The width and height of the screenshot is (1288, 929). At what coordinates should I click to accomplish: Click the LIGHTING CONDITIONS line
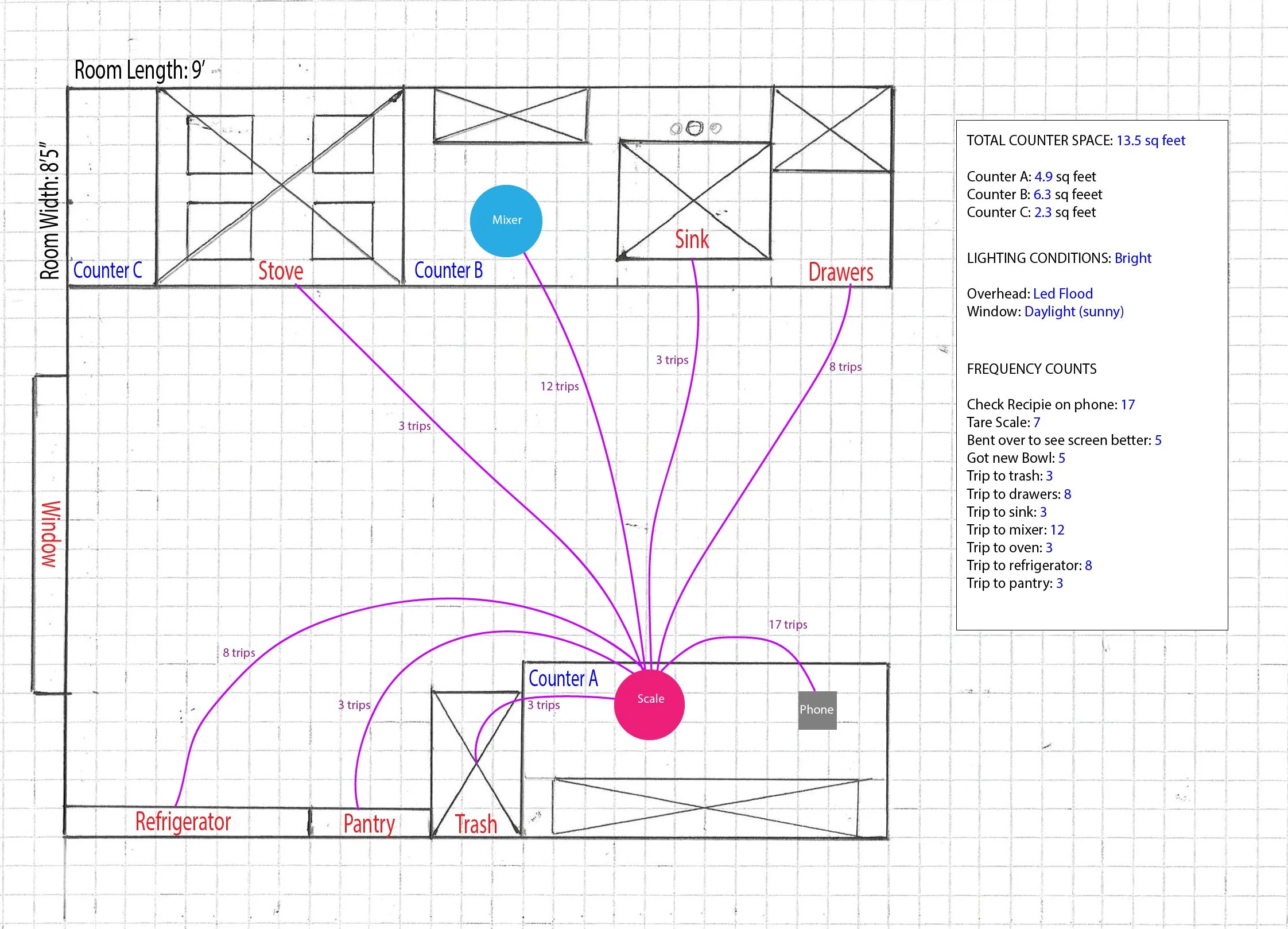1058,258
